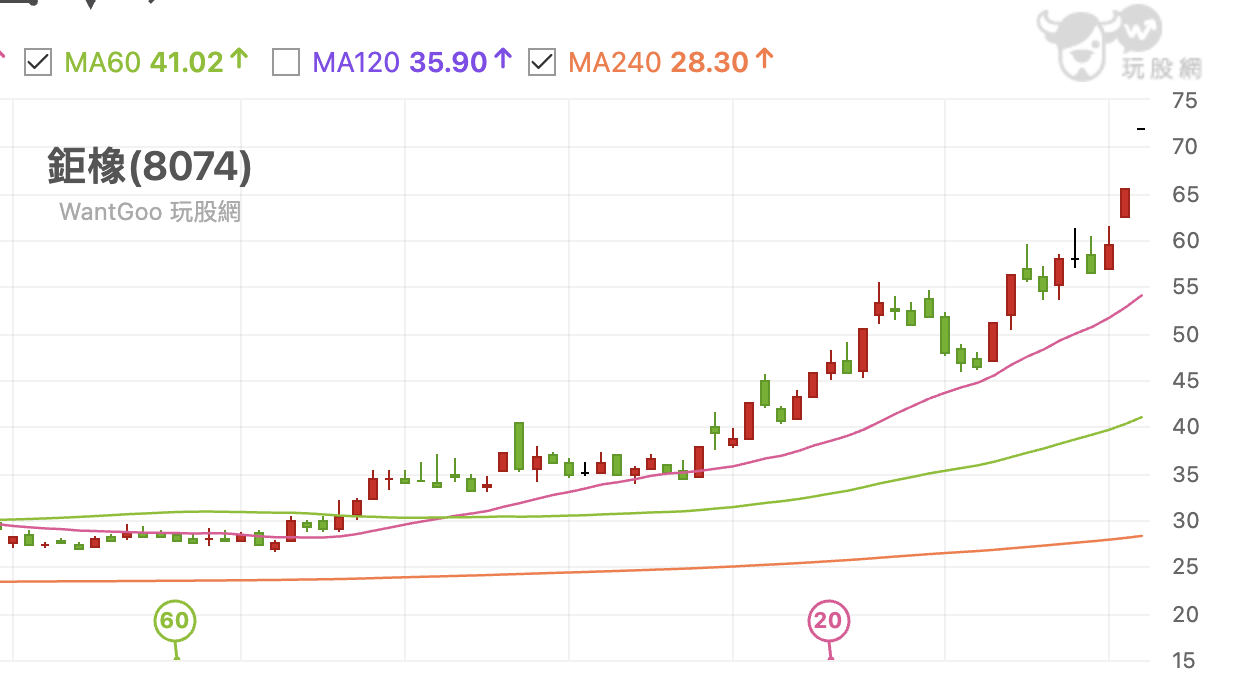This screenshot has height=676, width=1254.
Task: Click the WantGoo 玩股網 caption under title
Action: 149,211
